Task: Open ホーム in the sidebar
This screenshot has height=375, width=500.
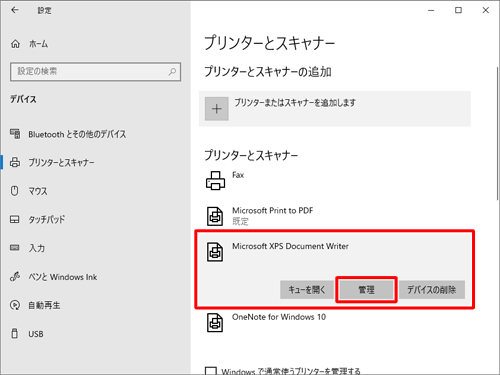Action: tap(39, 44)
